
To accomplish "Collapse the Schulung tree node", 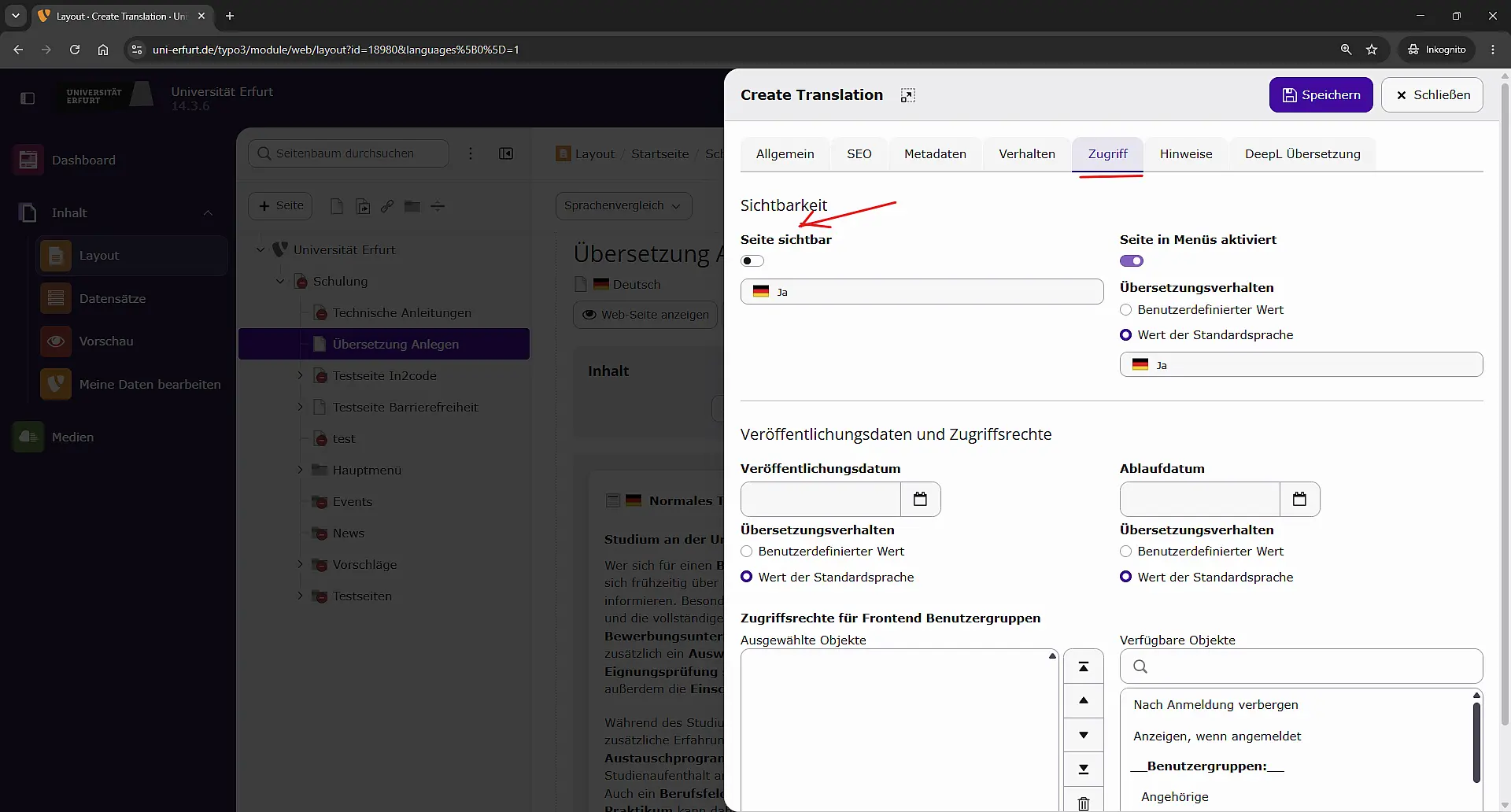I will point(280,281).
